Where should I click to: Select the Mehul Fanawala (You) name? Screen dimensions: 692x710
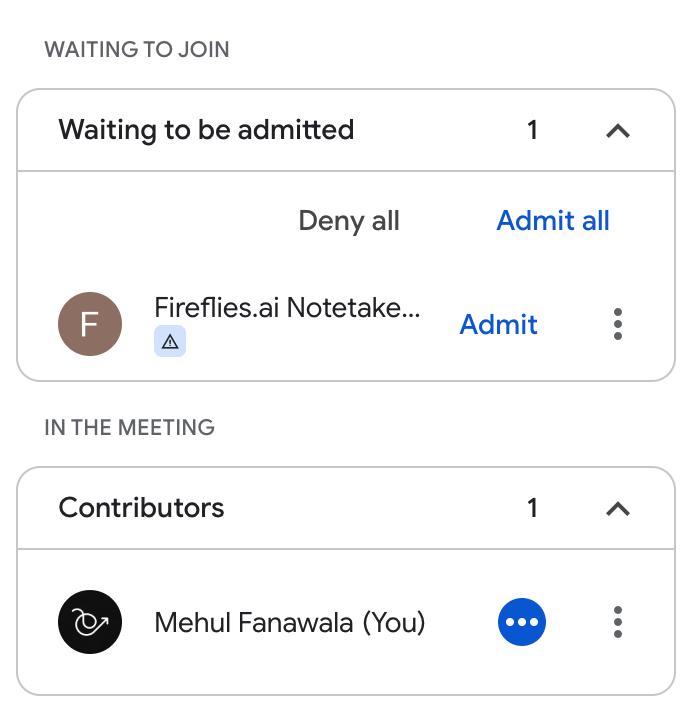point(289,623)
